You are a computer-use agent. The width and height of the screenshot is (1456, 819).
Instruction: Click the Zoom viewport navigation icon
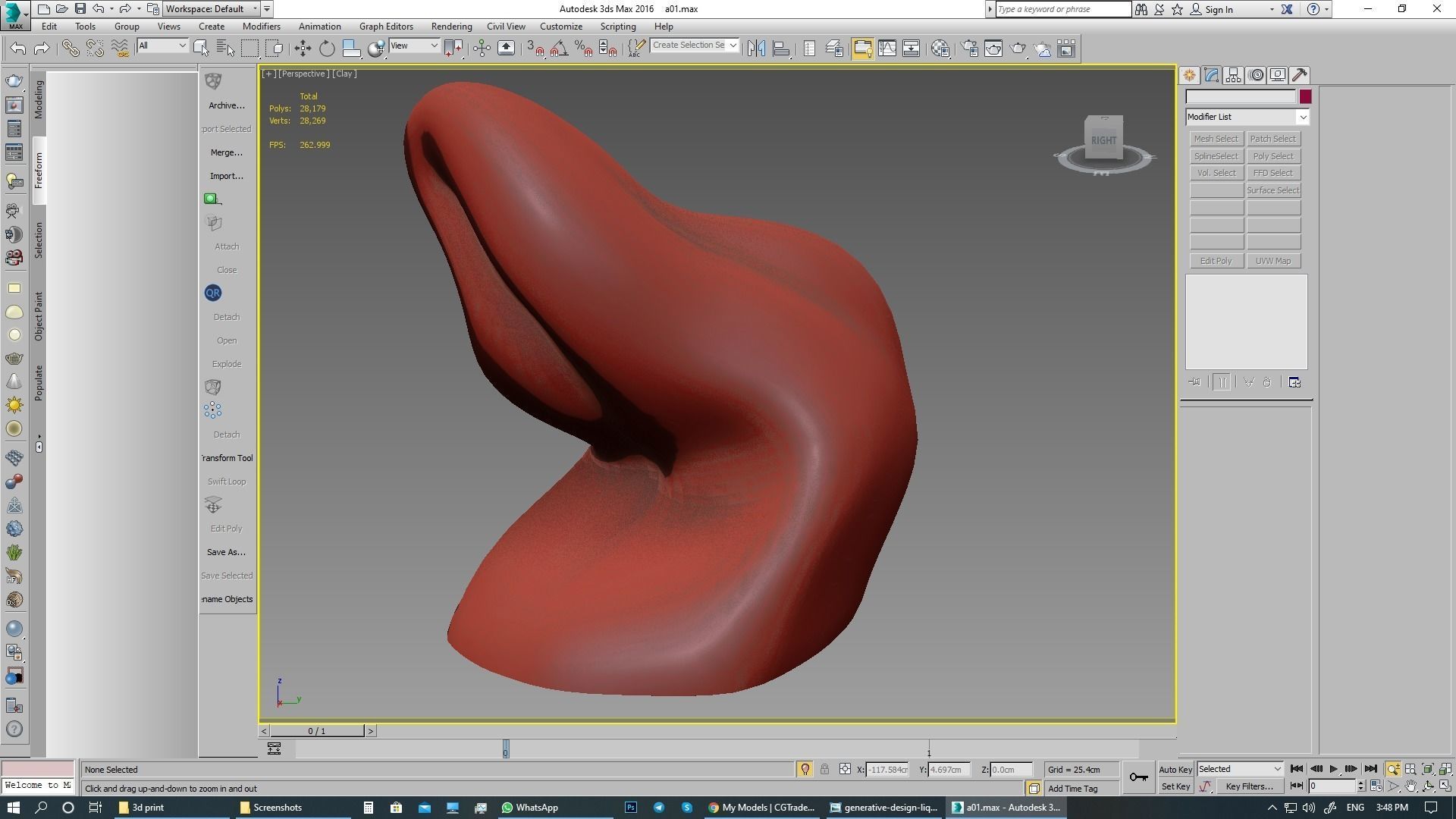(x=1394, y=769)
